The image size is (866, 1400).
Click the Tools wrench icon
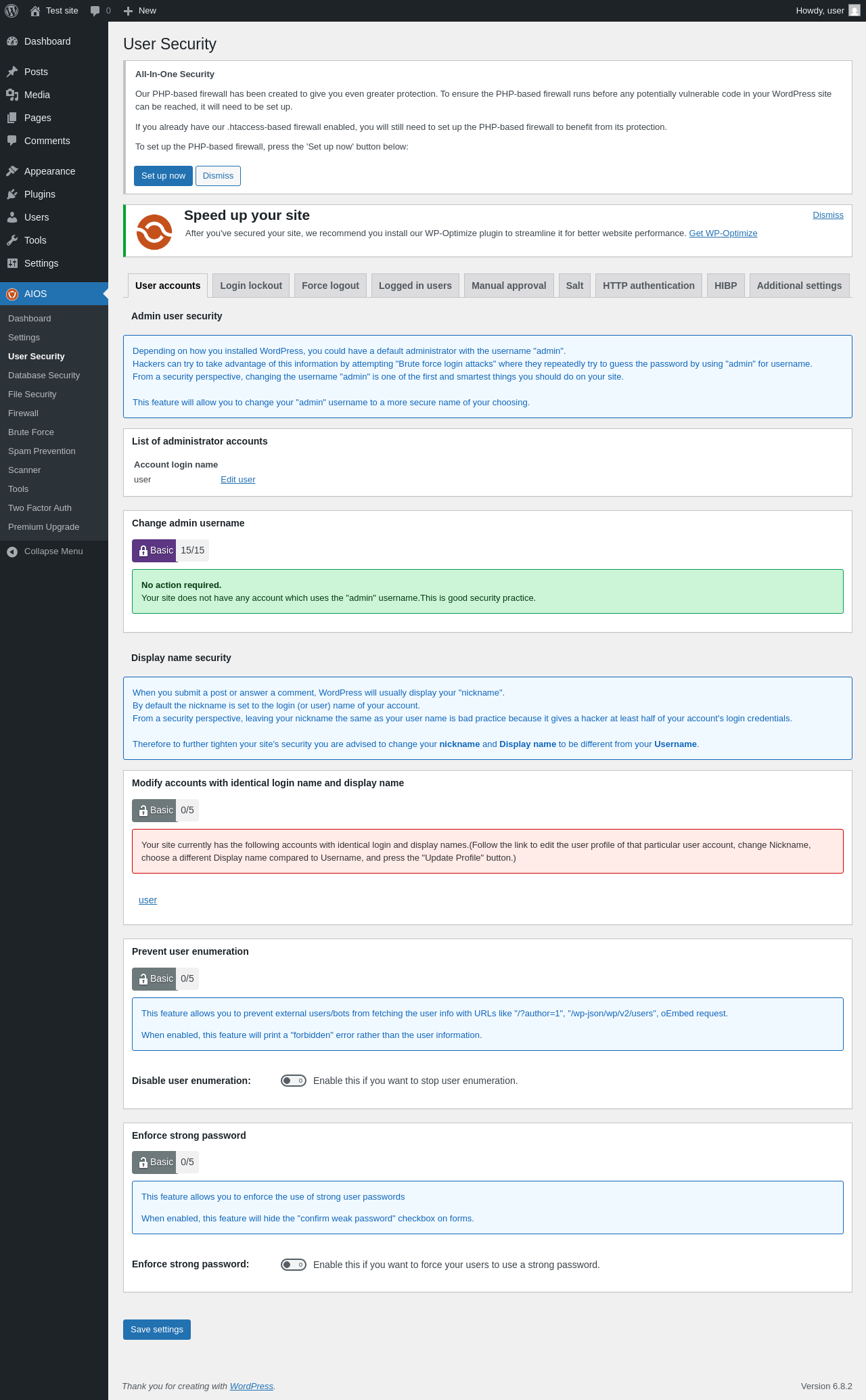(x=12, y=240)
